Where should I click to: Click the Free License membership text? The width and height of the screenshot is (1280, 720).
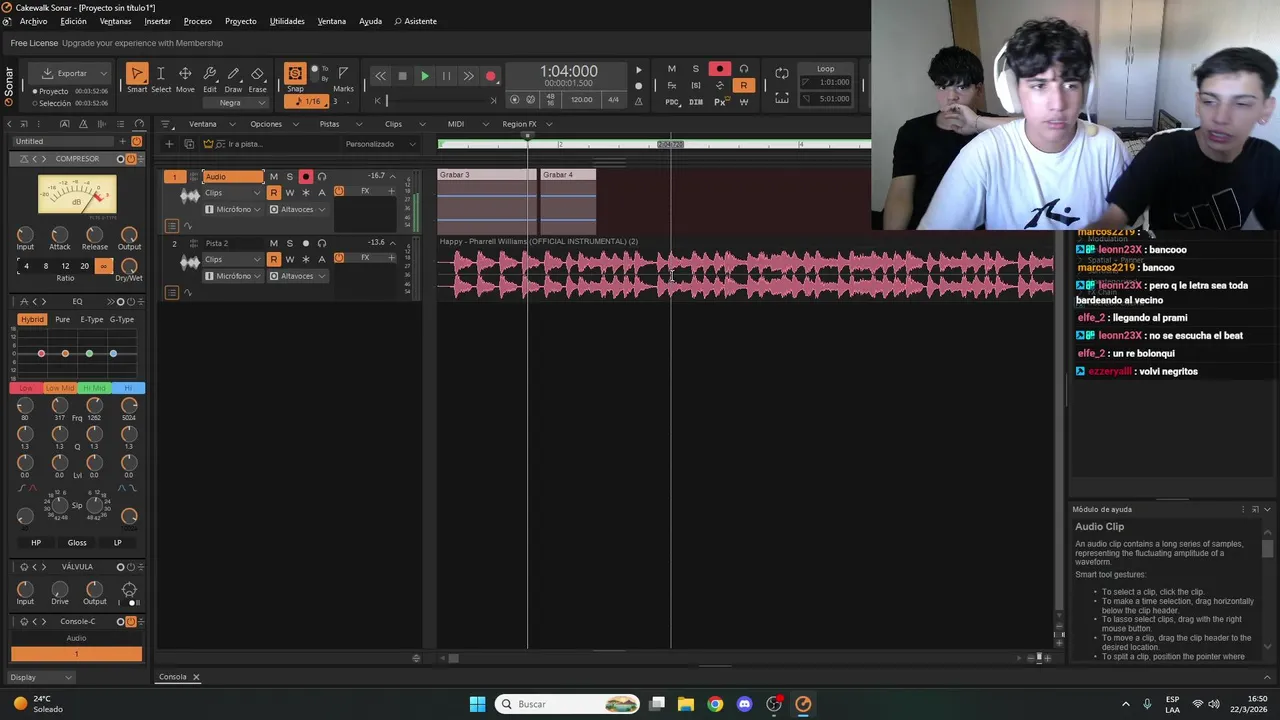[116, 43]
